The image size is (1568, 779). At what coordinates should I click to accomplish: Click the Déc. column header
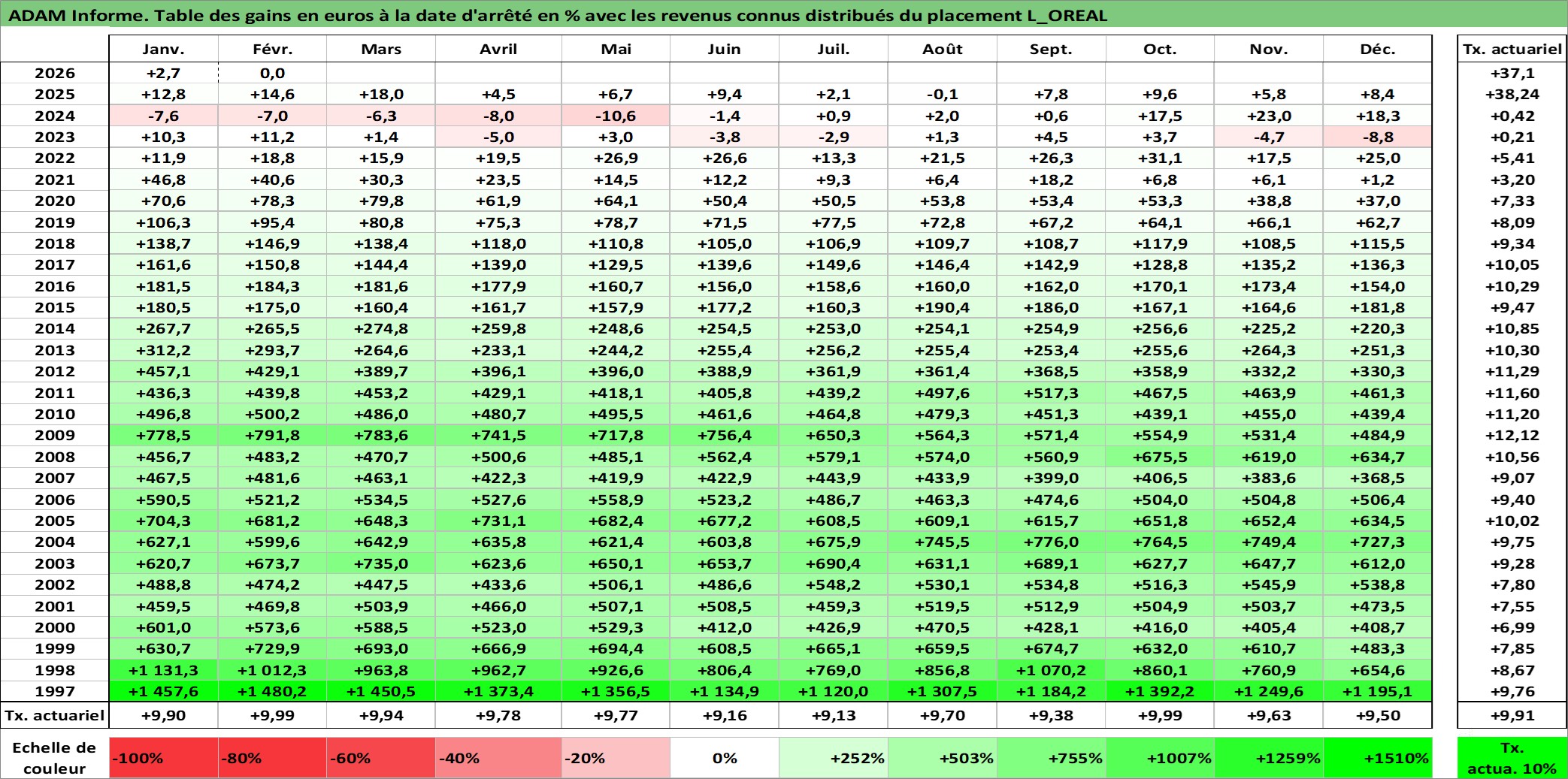click(x=1377, y=49)
